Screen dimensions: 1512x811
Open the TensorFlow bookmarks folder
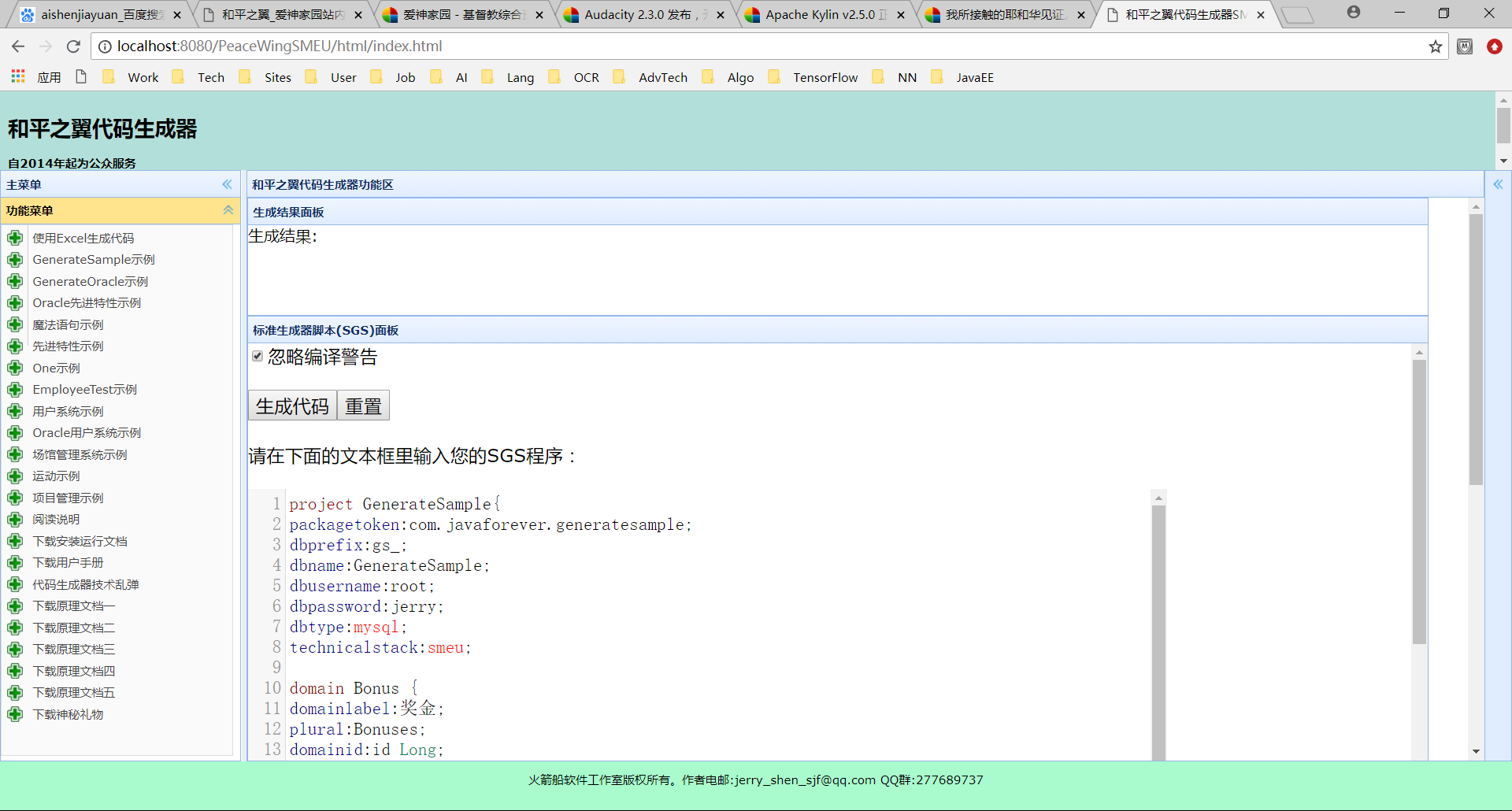[813, 77]
